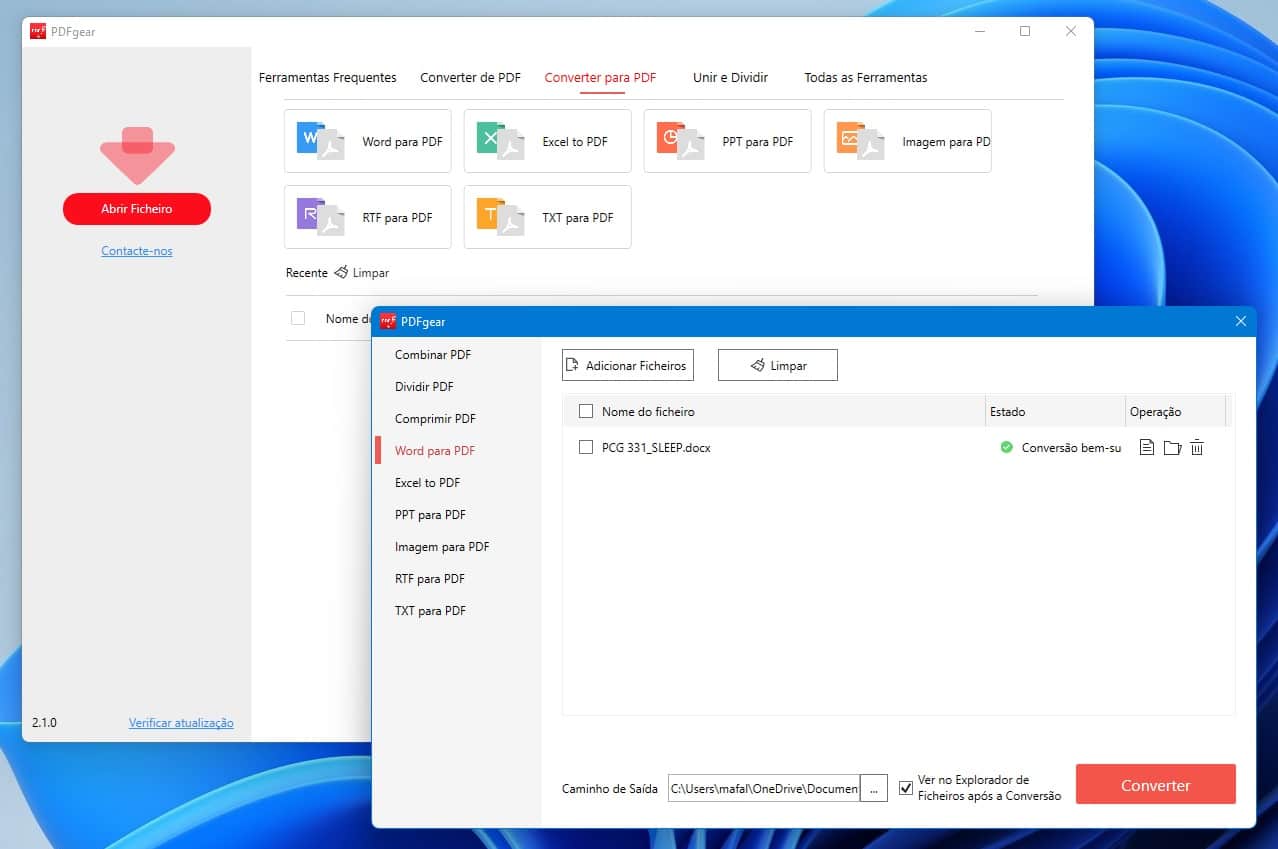Open the PPT para PDF card in main window
1278x849 pixels.
click(727, 141)
